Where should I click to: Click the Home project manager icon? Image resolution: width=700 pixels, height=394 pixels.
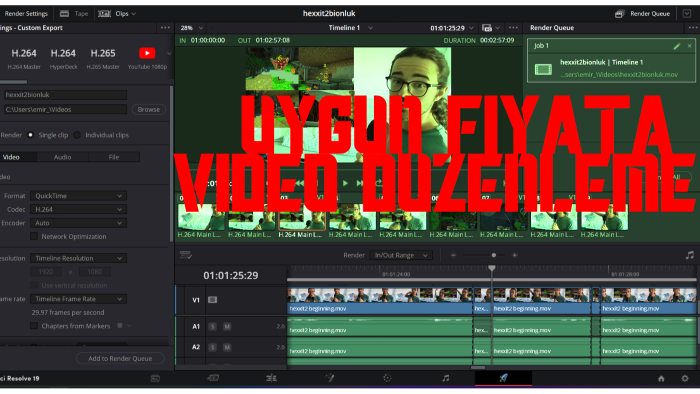point(661,378)
